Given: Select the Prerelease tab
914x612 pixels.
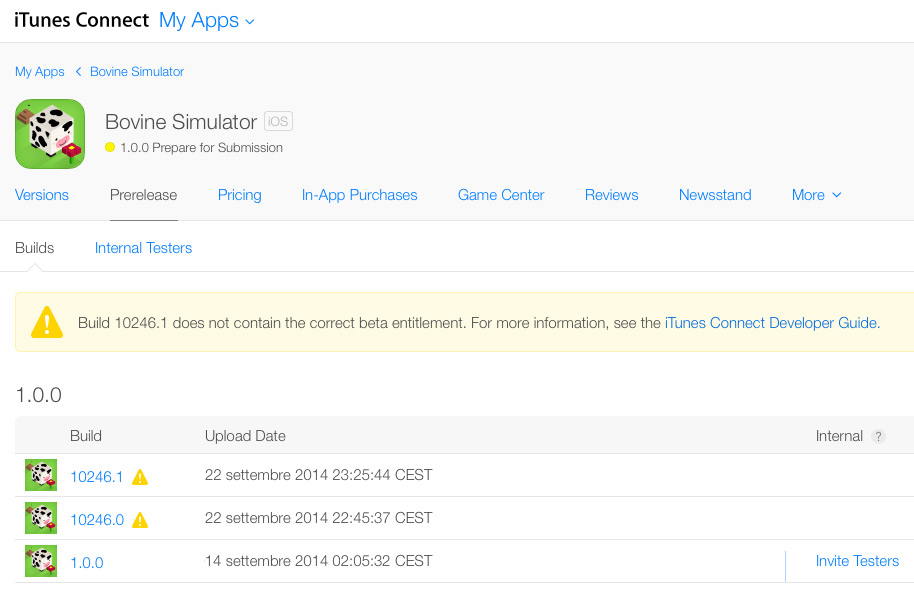Looking at the screenshot, I should [x=143, y=195].
